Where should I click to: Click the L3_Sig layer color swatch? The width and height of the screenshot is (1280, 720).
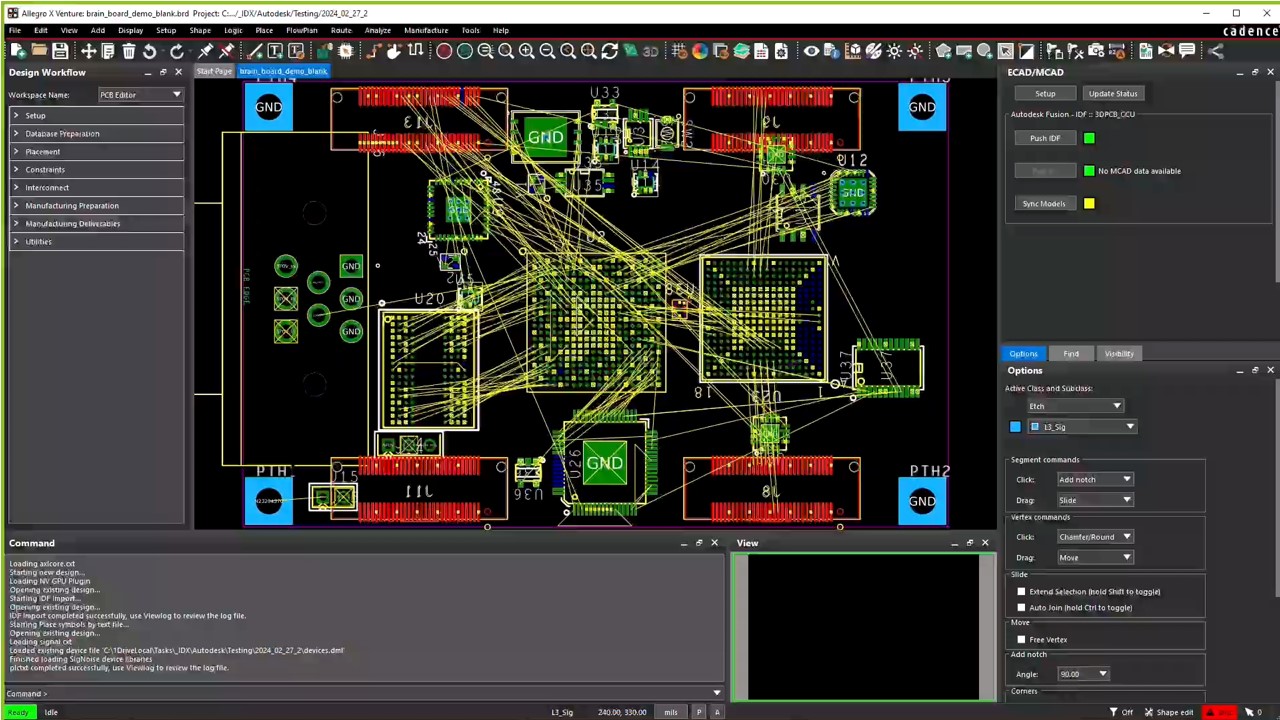(x=1015, y=426)
